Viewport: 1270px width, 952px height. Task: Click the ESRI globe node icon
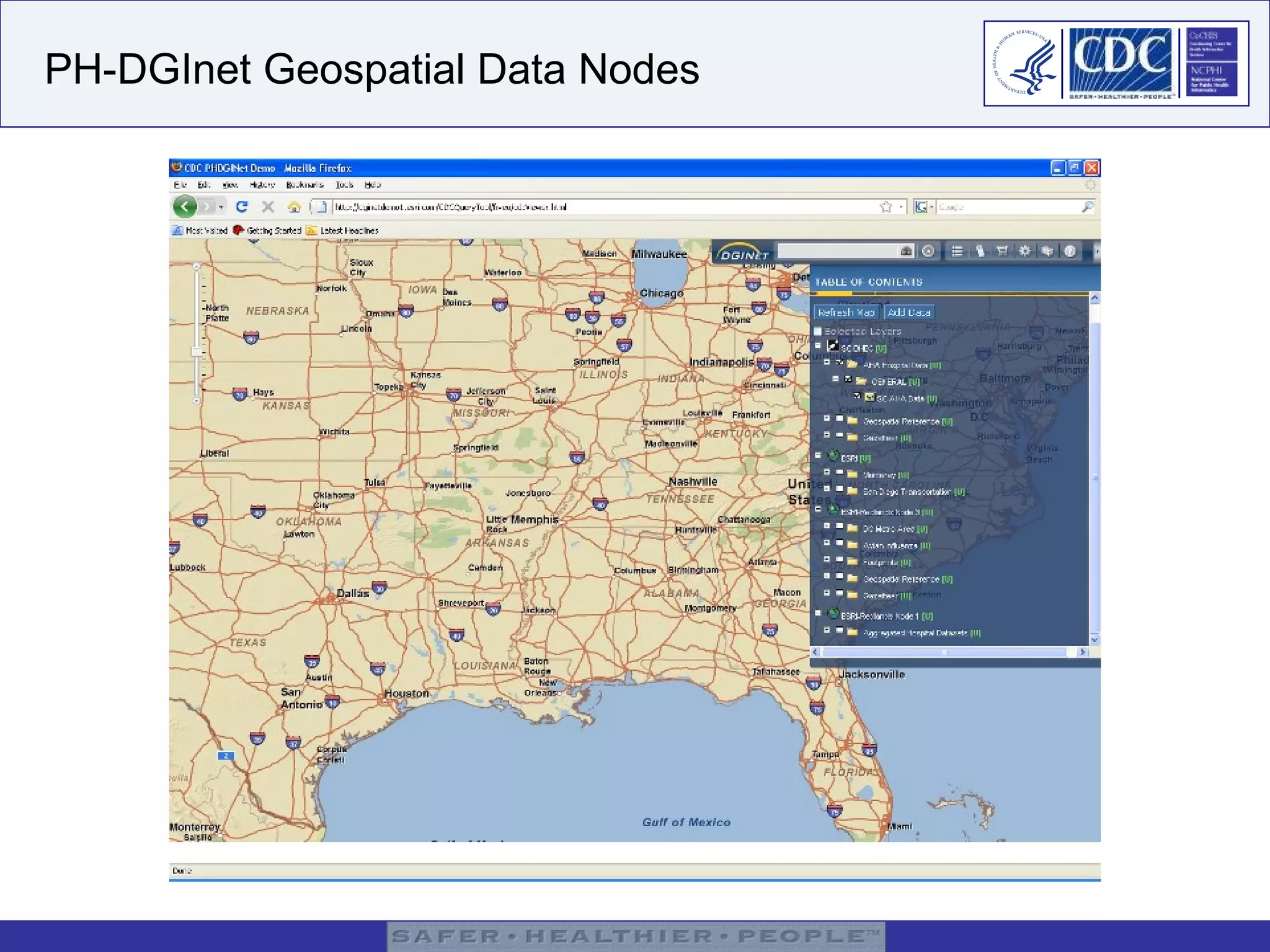(x=833, y=456)
